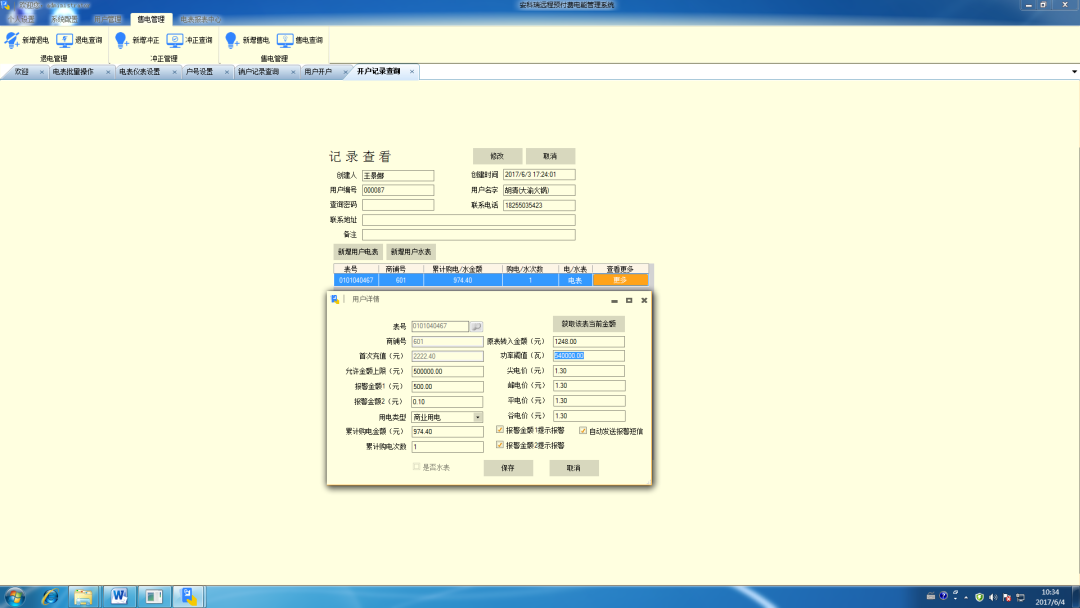This screenshot has width=1080, height=608.
Task: Open the 户号设置 document tab
Action: click(200, 72)
